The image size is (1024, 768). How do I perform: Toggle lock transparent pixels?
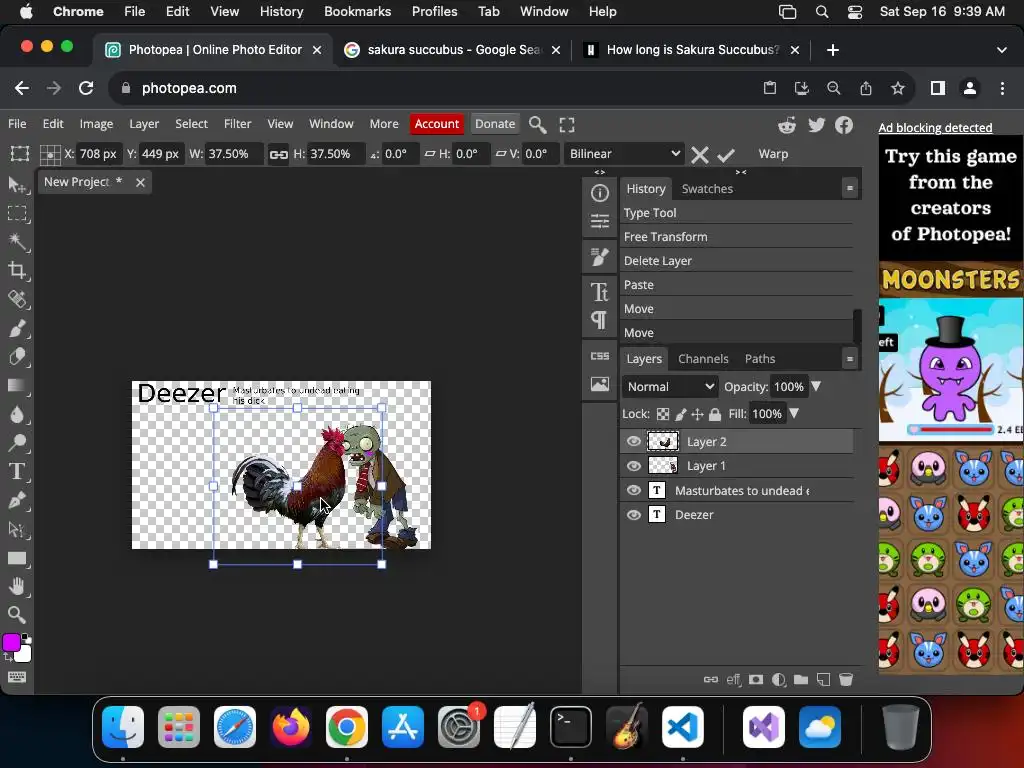point(663,414)
